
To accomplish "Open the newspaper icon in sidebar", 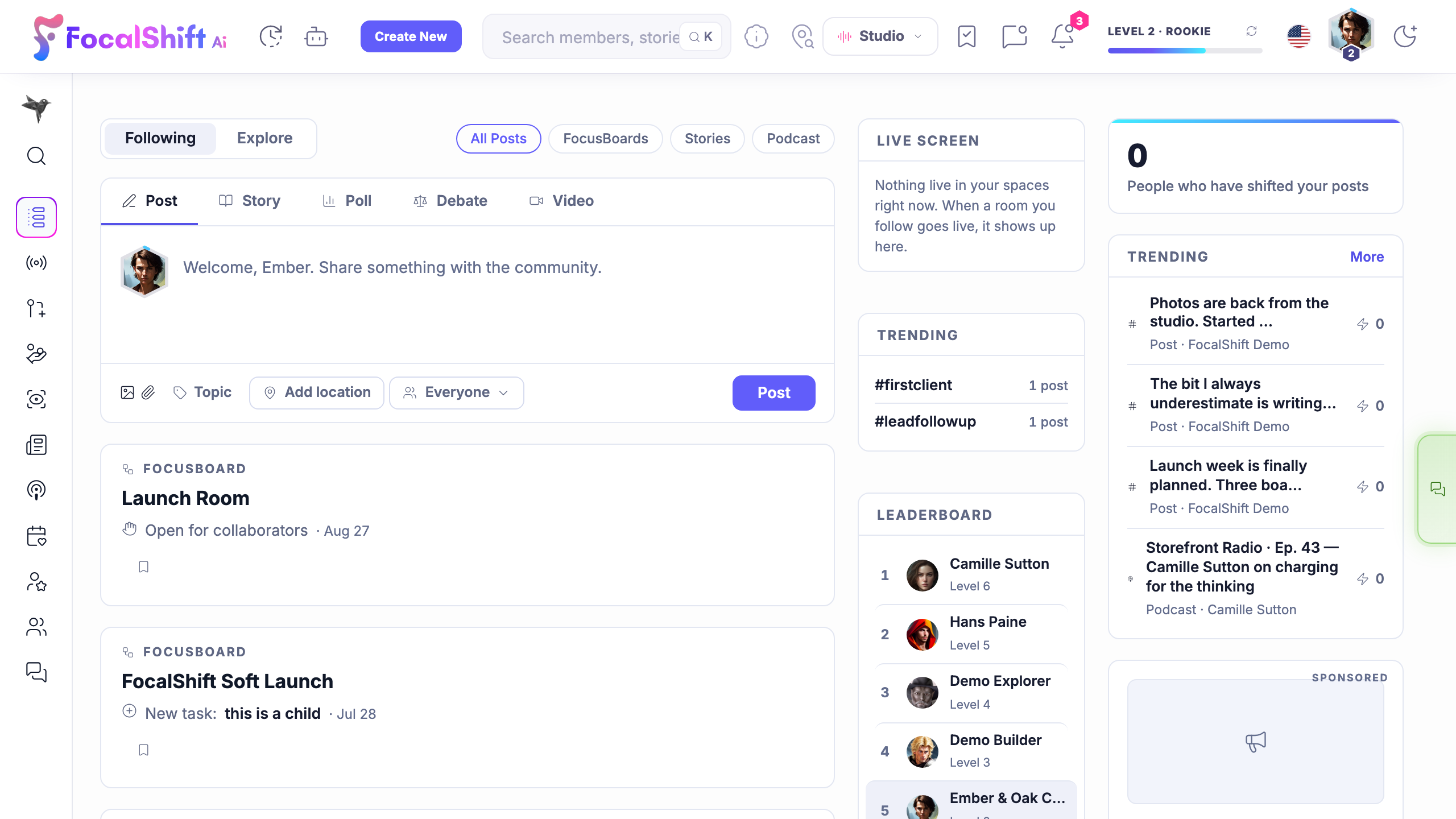I will point(36,445).
